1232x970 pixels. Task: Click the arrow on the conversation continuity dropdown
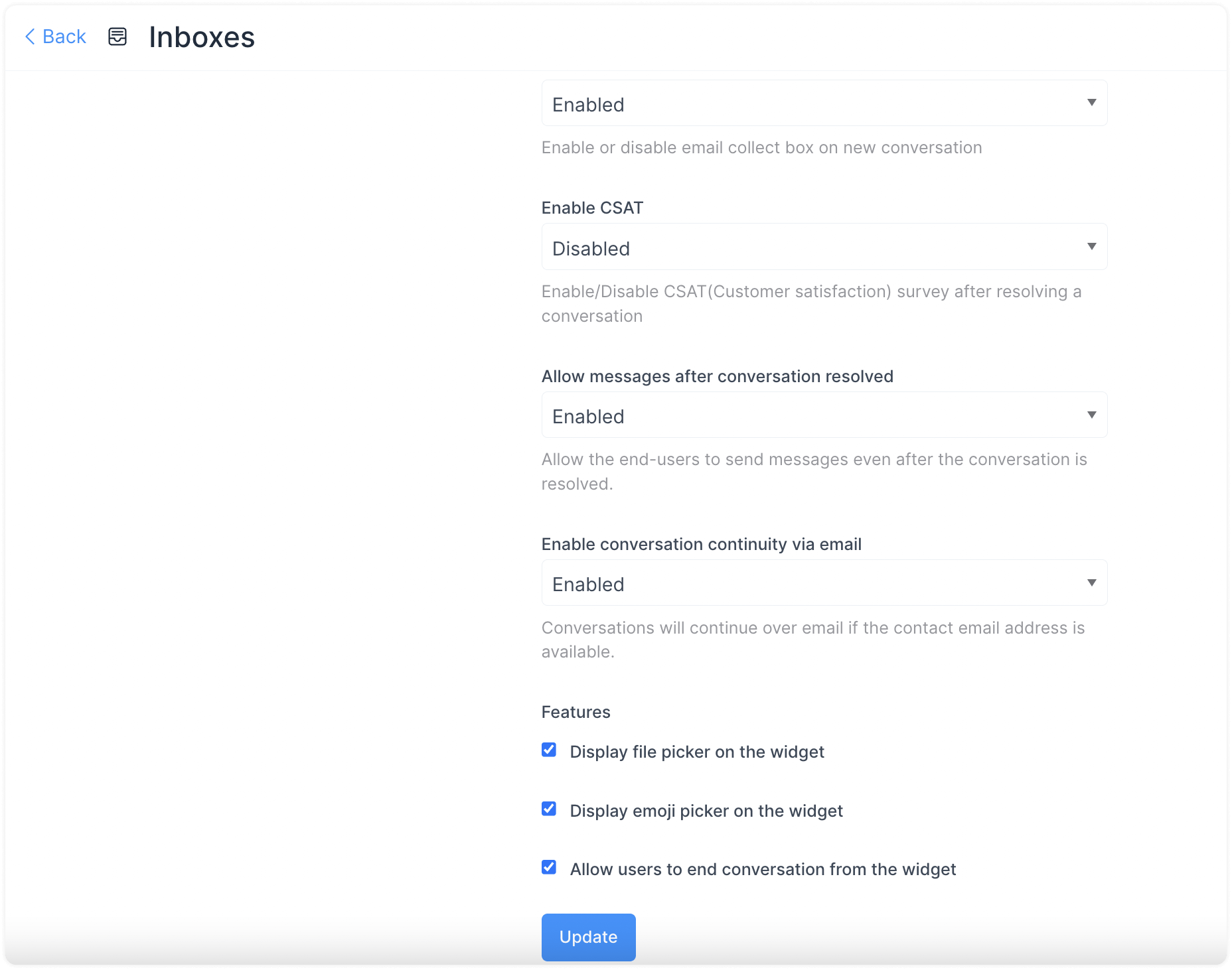1092,583
